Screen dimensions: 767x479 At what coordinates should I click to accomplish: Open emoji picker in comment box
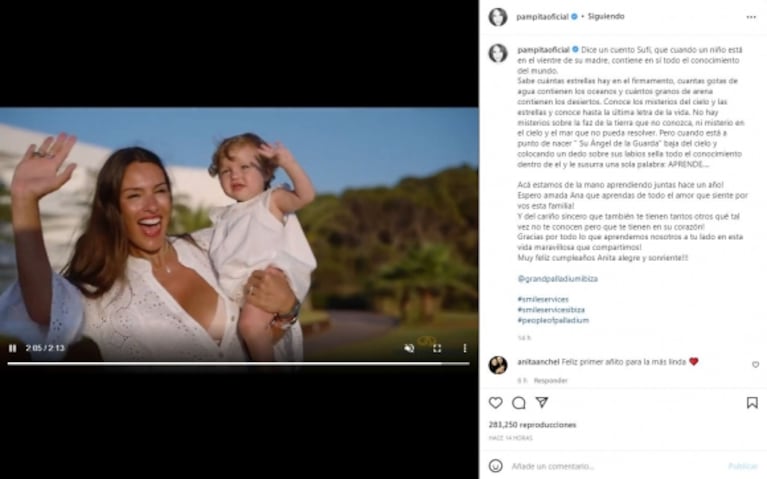[x=496, y=466]
